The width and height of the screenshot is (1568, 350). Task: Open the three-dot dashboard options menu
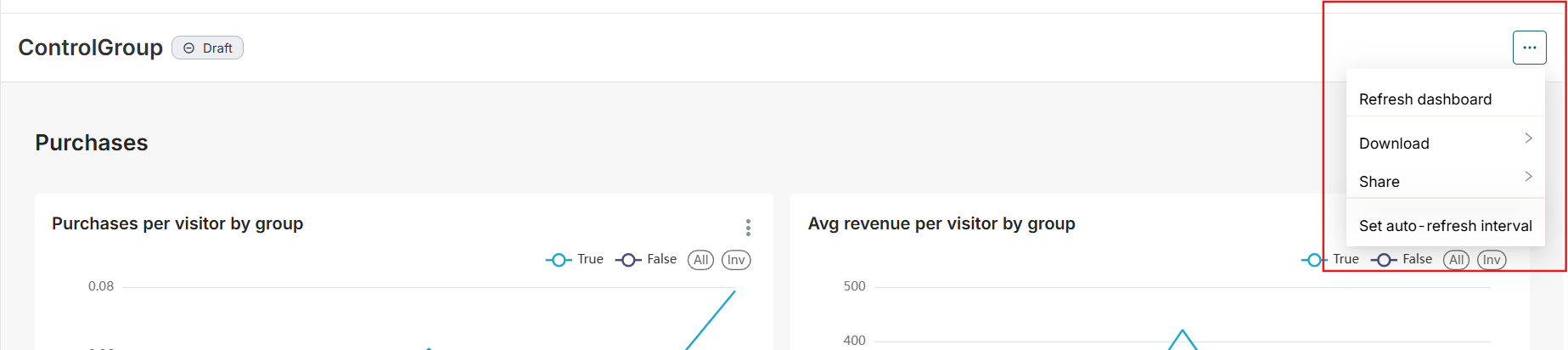click(1529, 48)
